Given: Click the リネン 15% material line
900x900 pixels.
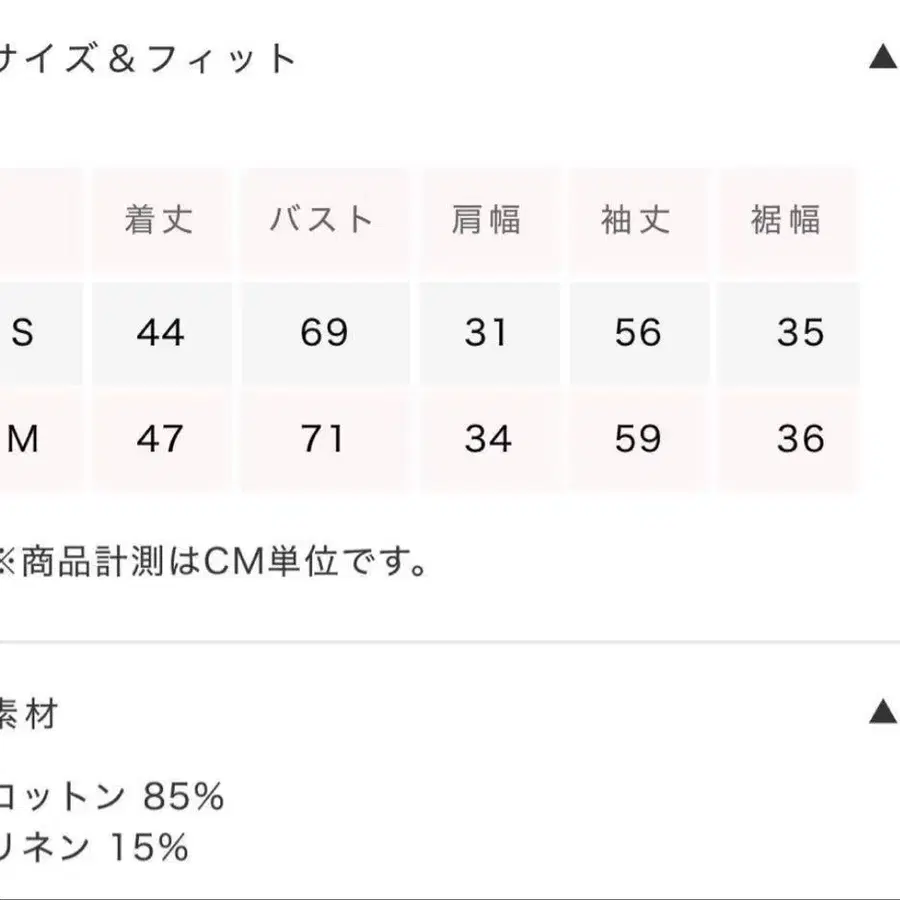Looking at the screenshot, I should pos(95,848).
